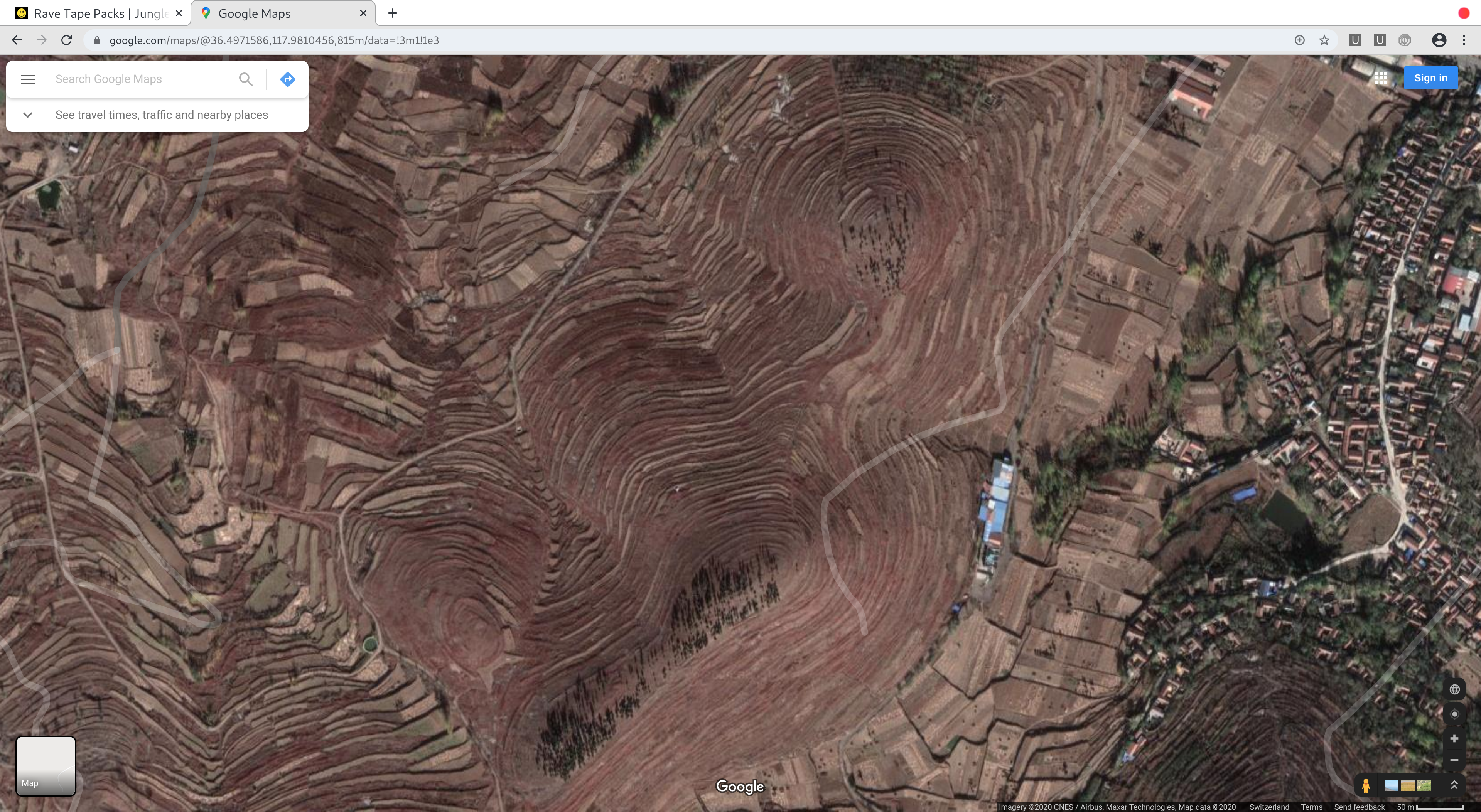
Task: Open the second U extension icon
Action: coord(1379,40)
